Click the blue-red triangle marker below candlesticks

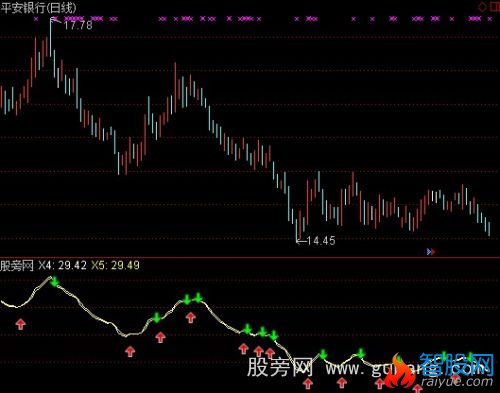[431, 252]
